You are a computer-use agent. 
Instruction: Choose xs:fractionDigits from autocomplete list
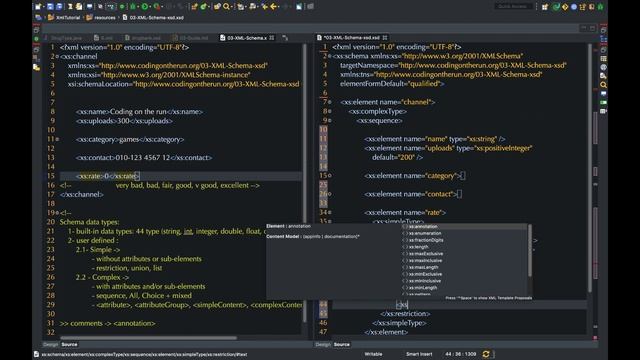coord(464,240)
